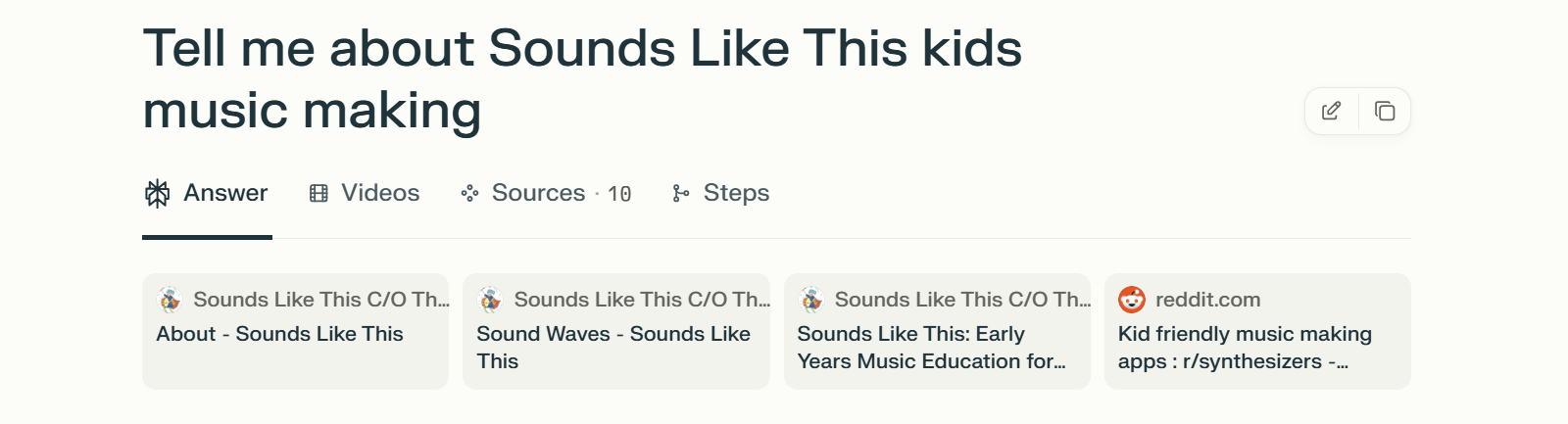Click the favicon on the Sound Waves card
This screenshot has width=1568, height=424.
point(490,300)
